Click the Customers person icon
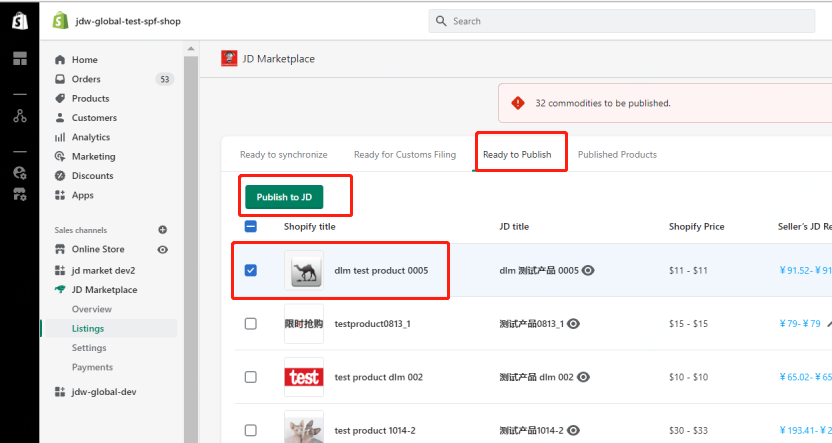This screenshot has width=832, height=443. tap(60, 118)
